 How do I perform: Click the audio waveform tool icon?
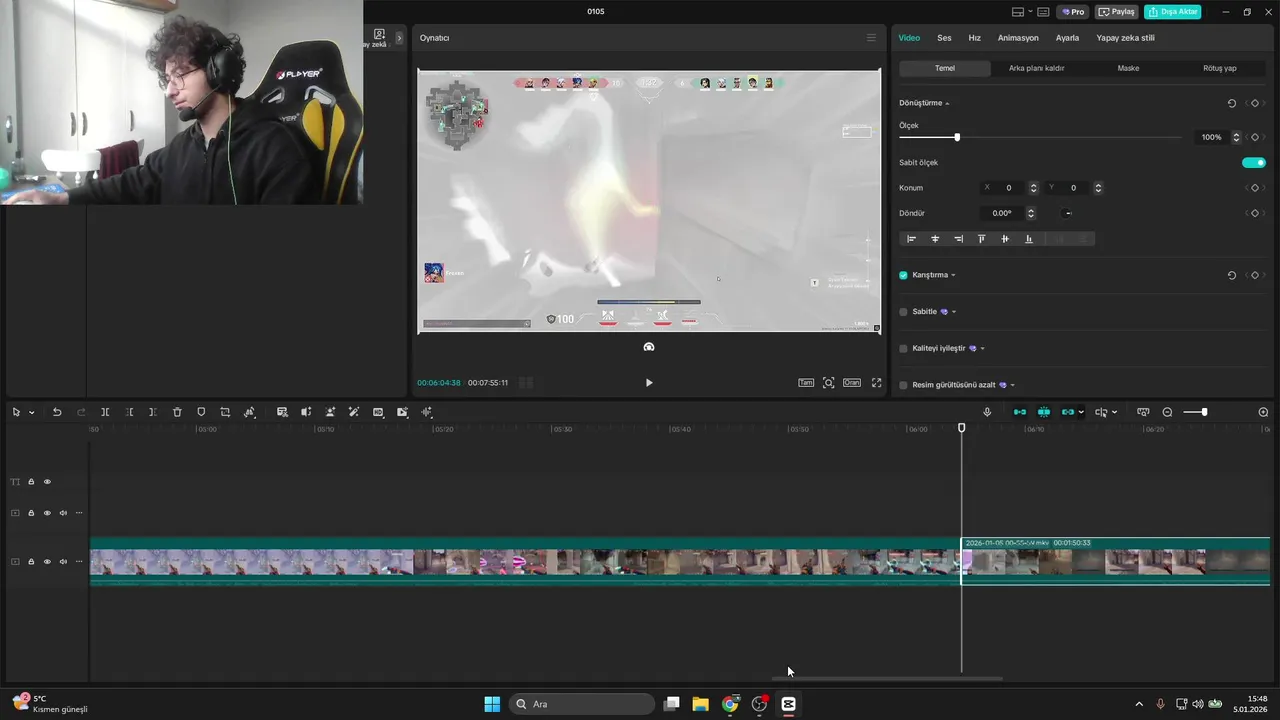coord(426,412)
